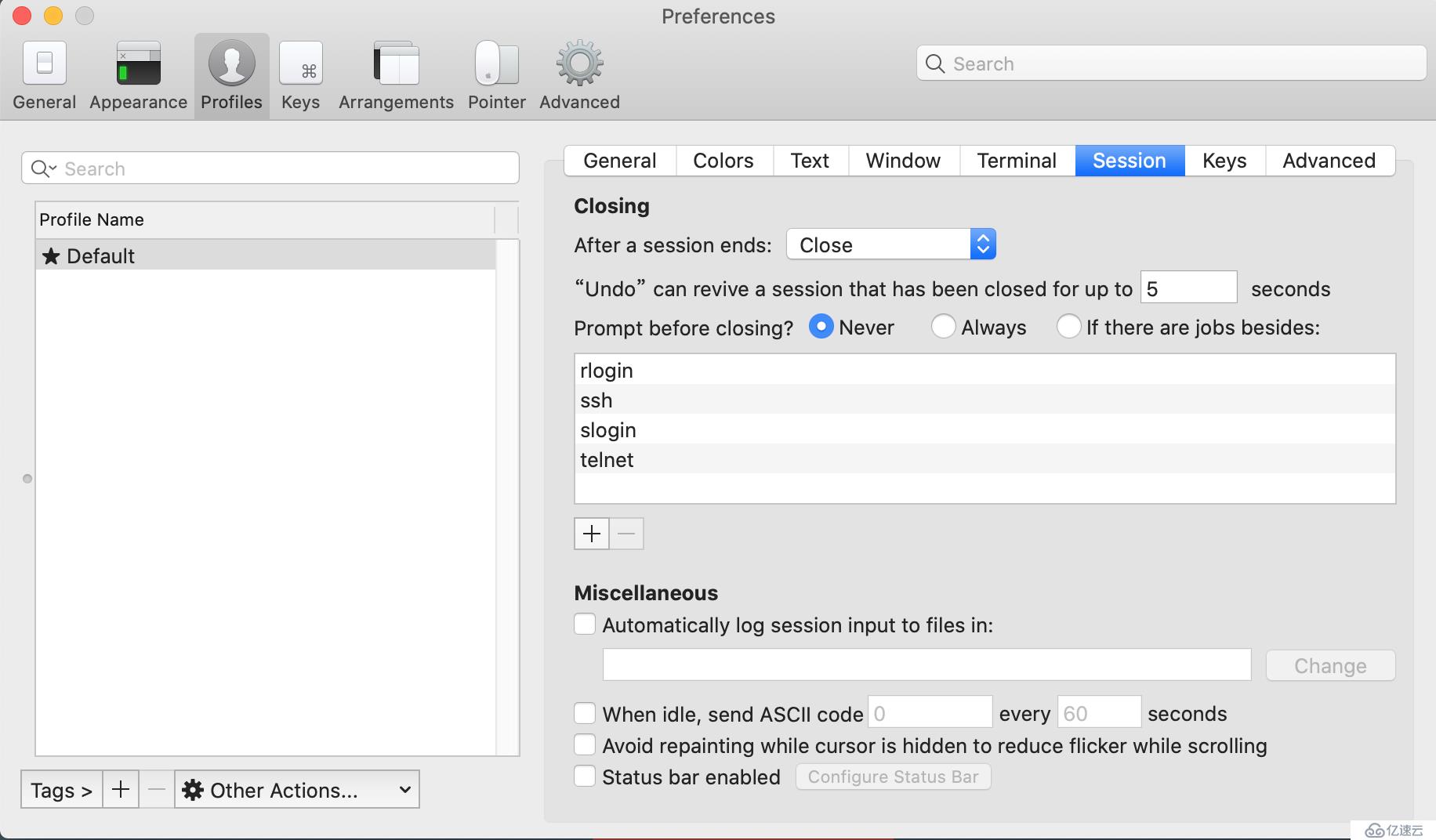The height and width of the screenshot is (840, 1436).
Task: Click the Change log folder button
Action: pyautogui.click(x=1330, y=665)
